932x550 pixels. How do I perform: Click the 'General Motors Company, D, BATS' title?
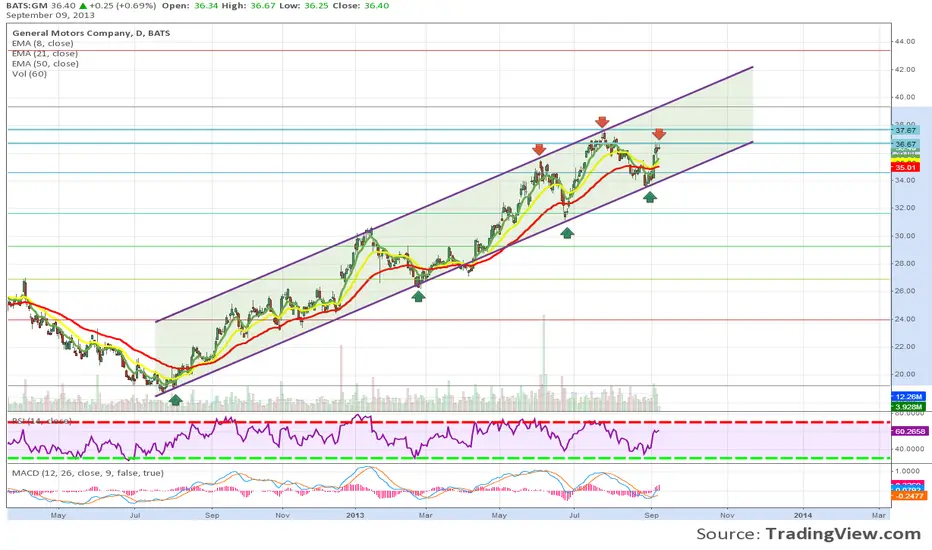(x=91, y=33)
